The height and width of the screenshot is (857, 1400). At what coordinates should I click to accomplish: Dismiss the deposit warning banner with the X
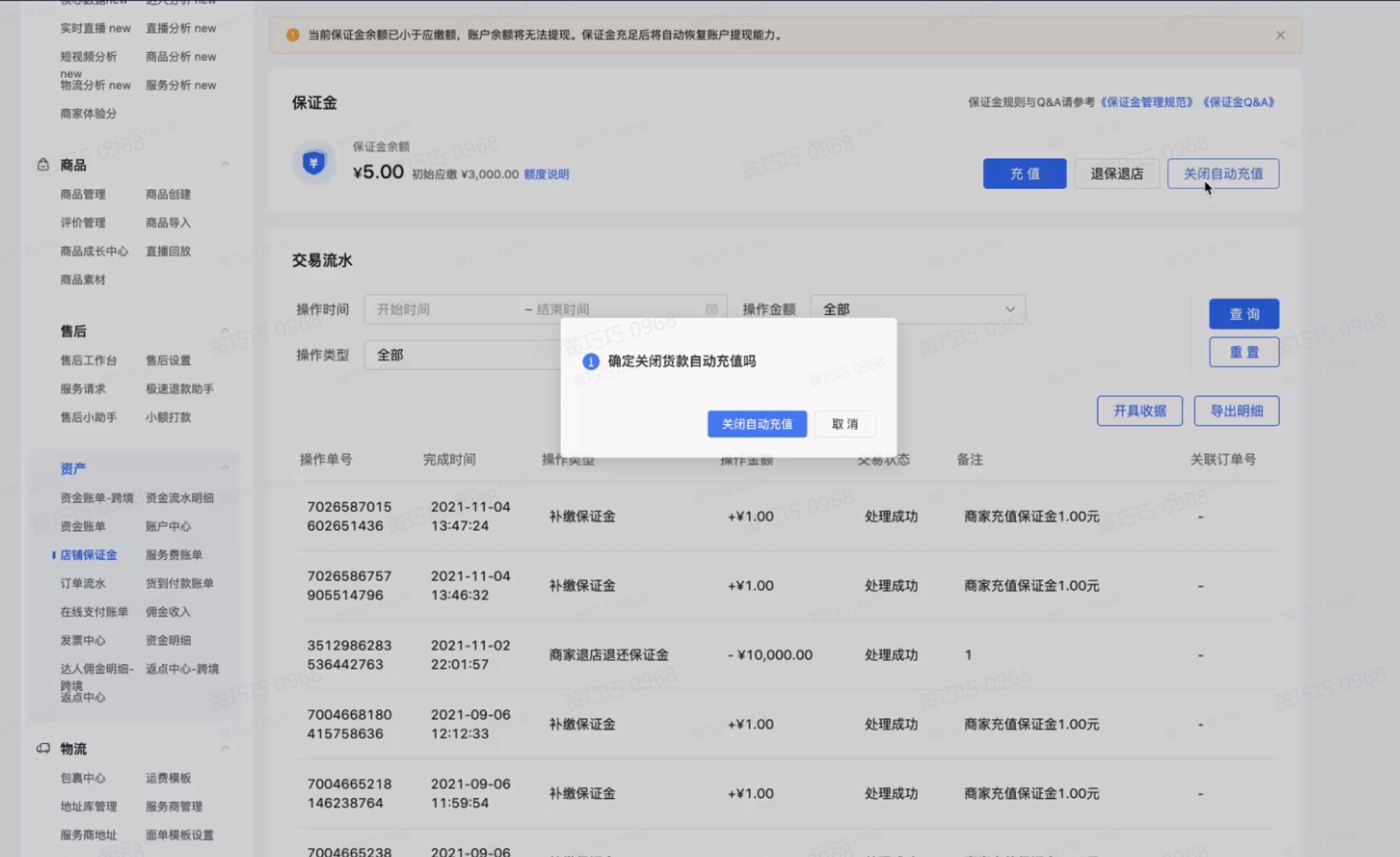coord(1280,34)
